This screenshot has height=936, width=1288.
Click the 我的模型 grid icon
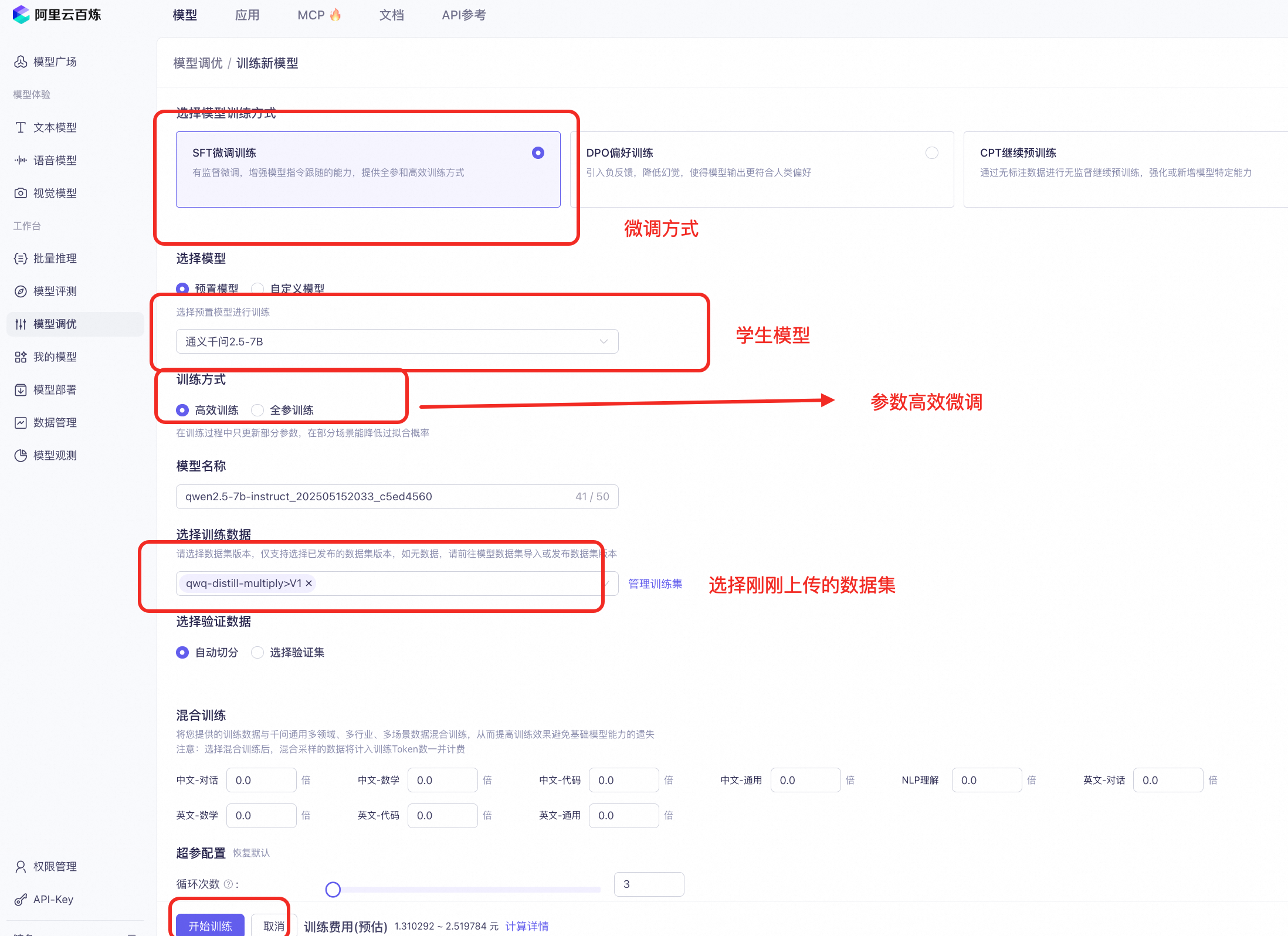coord(21,357)
